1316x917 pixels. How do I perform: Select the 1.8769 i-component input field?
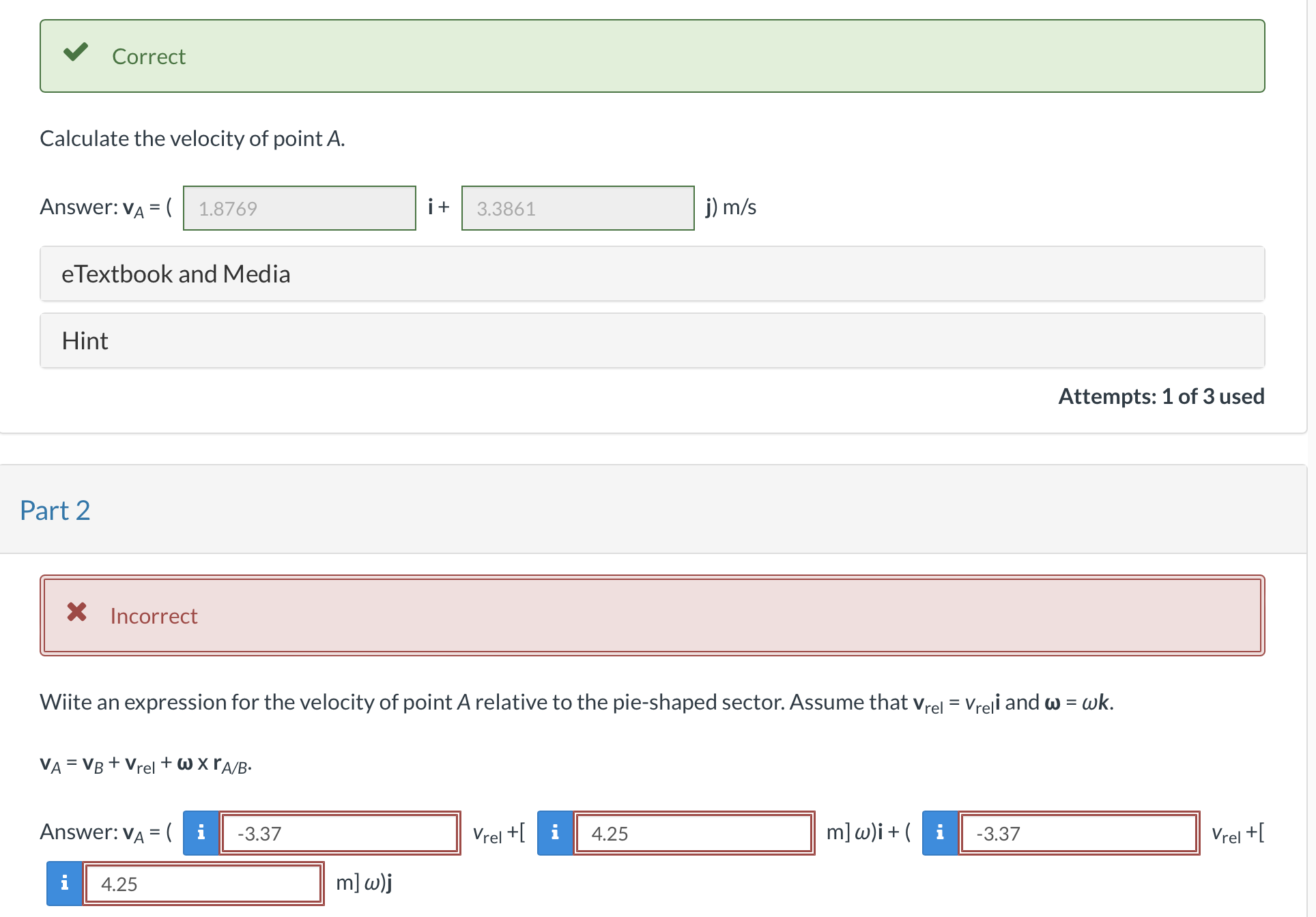[299, 208]
